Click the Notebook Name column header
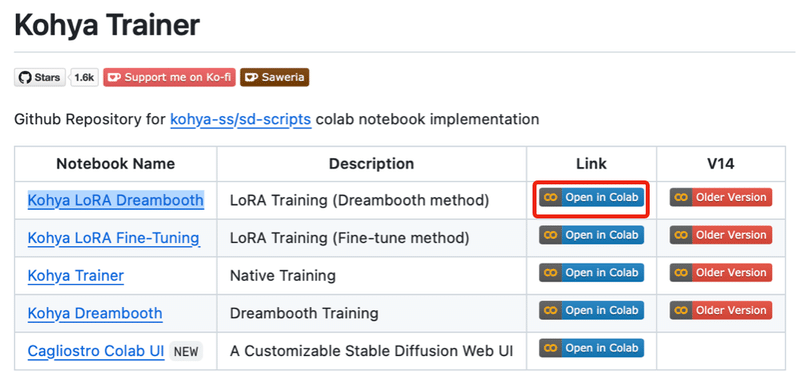Image resolution: width=800 pixels, height=383 pixels. 115,164
